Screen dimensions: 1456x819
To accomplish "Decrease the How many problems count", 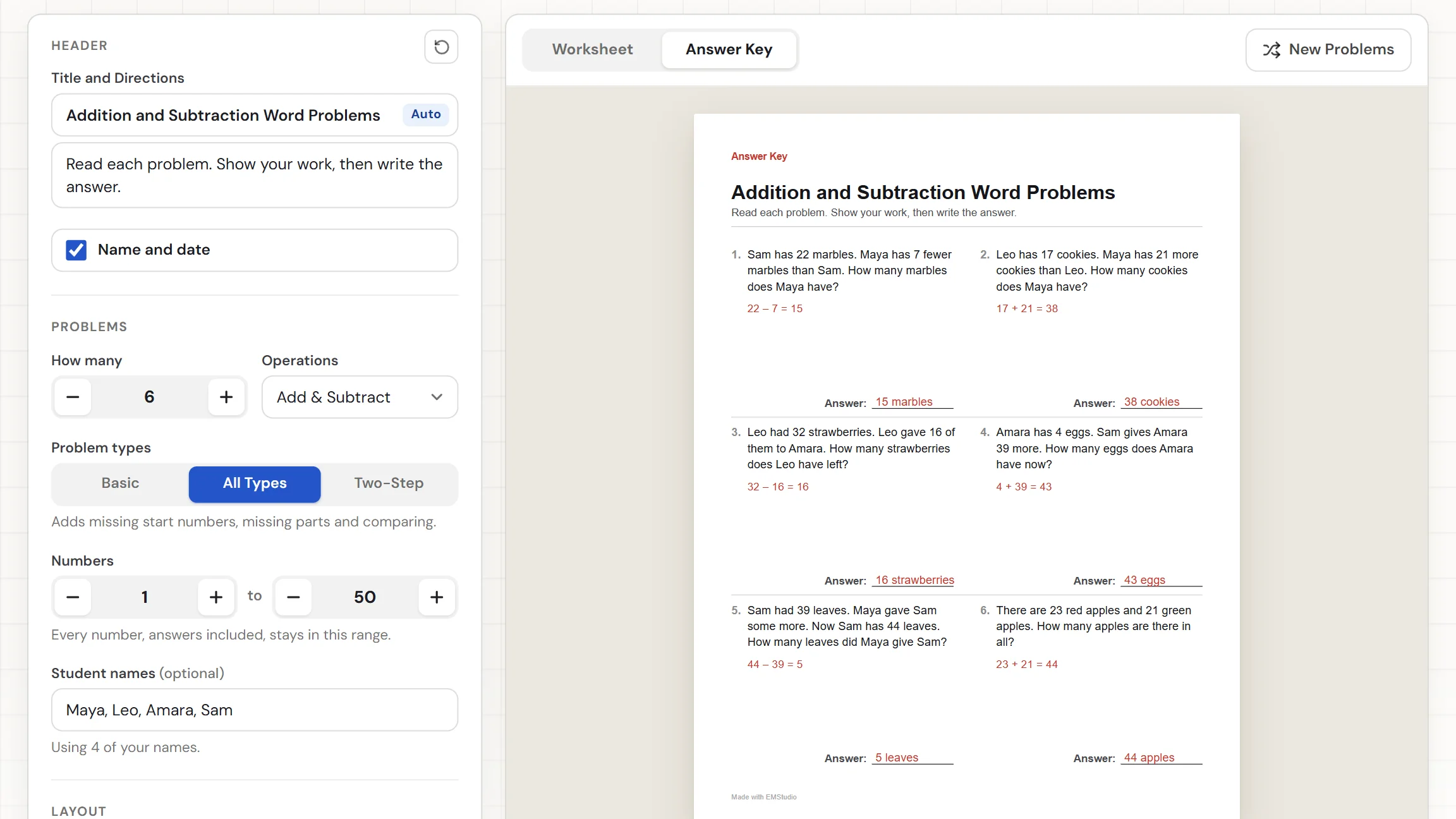I will [73, 397].
